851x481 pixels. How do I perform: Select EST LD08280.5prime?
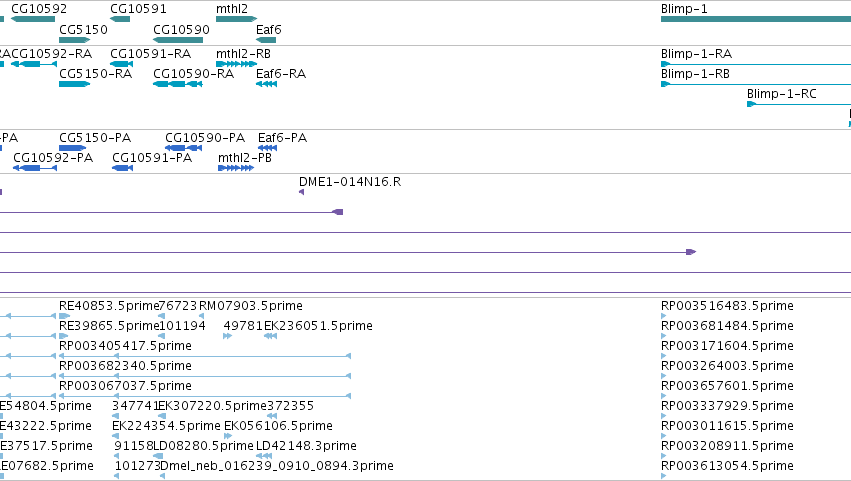203,447
